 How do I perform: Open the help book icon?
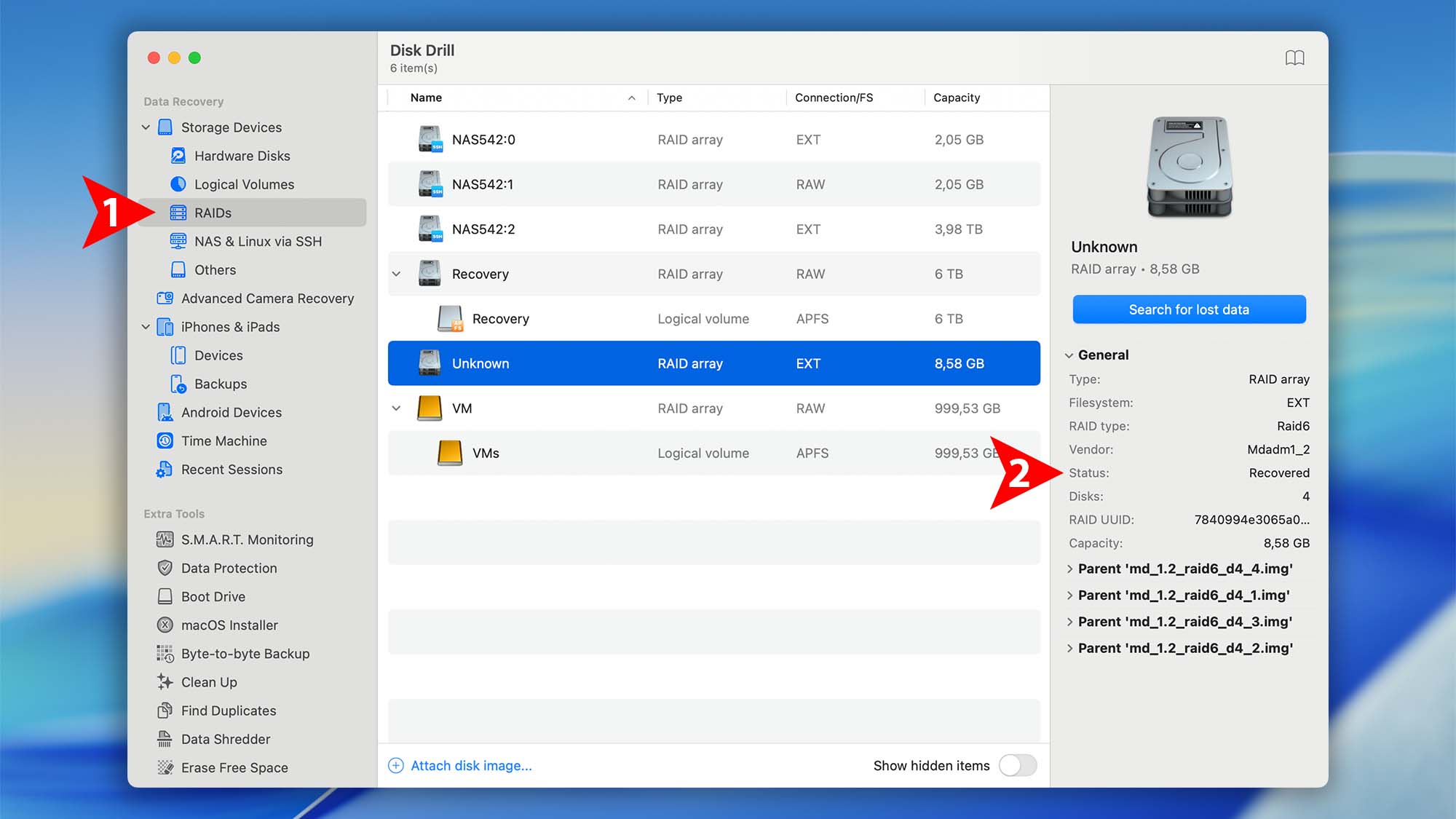1294,58
